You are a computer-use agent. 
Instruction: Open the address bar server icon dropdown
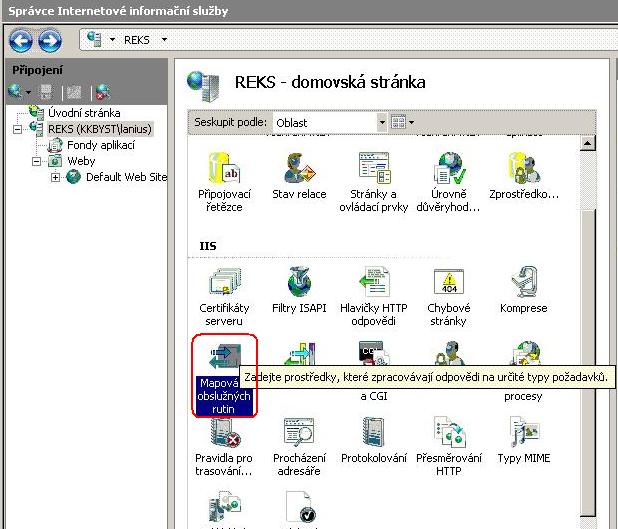(x=112, y=39)
